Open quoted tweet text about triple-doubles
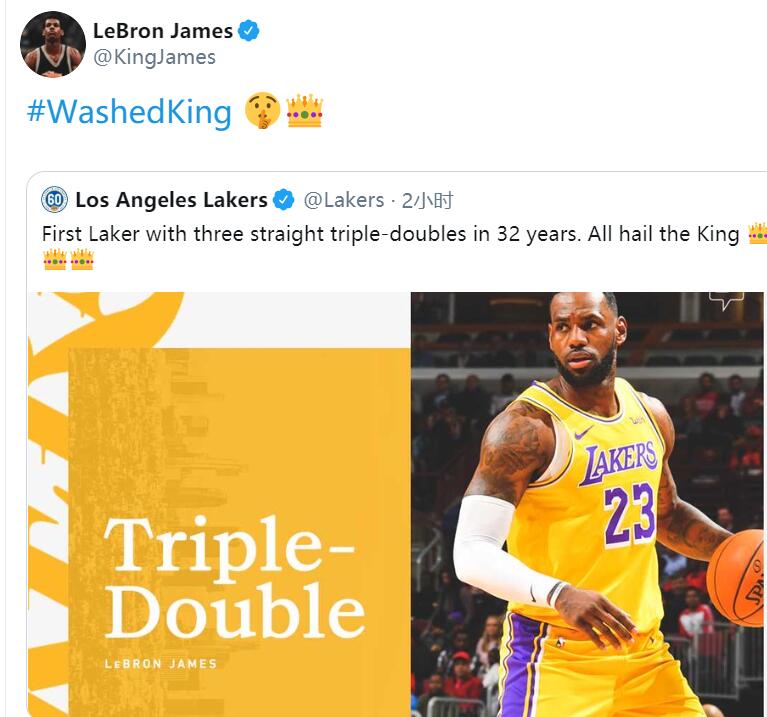The width and height of the screenshot is (767, 717). (x=390, y=234)
